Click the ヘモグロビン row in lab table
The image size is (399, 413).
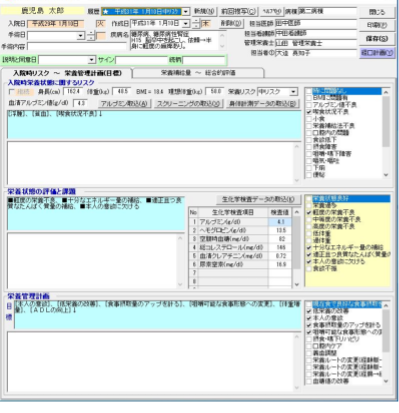240,230
